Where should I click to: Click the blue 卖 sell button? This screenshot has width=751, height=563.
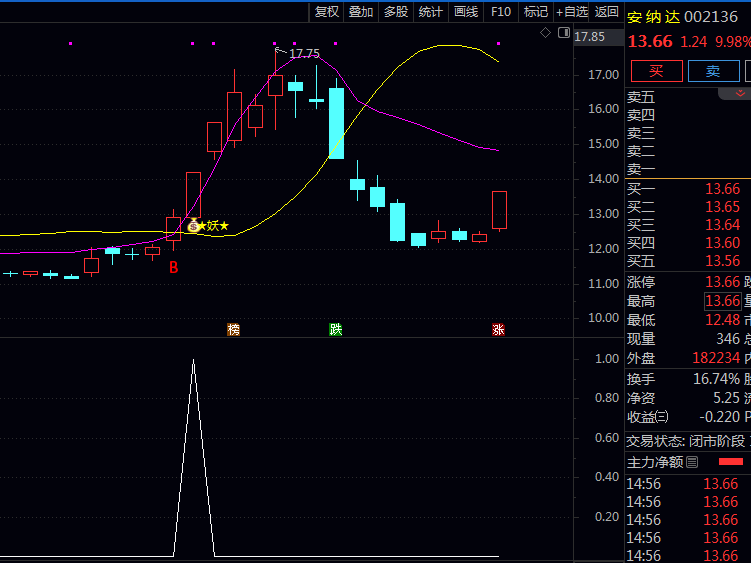click(712, 71)
